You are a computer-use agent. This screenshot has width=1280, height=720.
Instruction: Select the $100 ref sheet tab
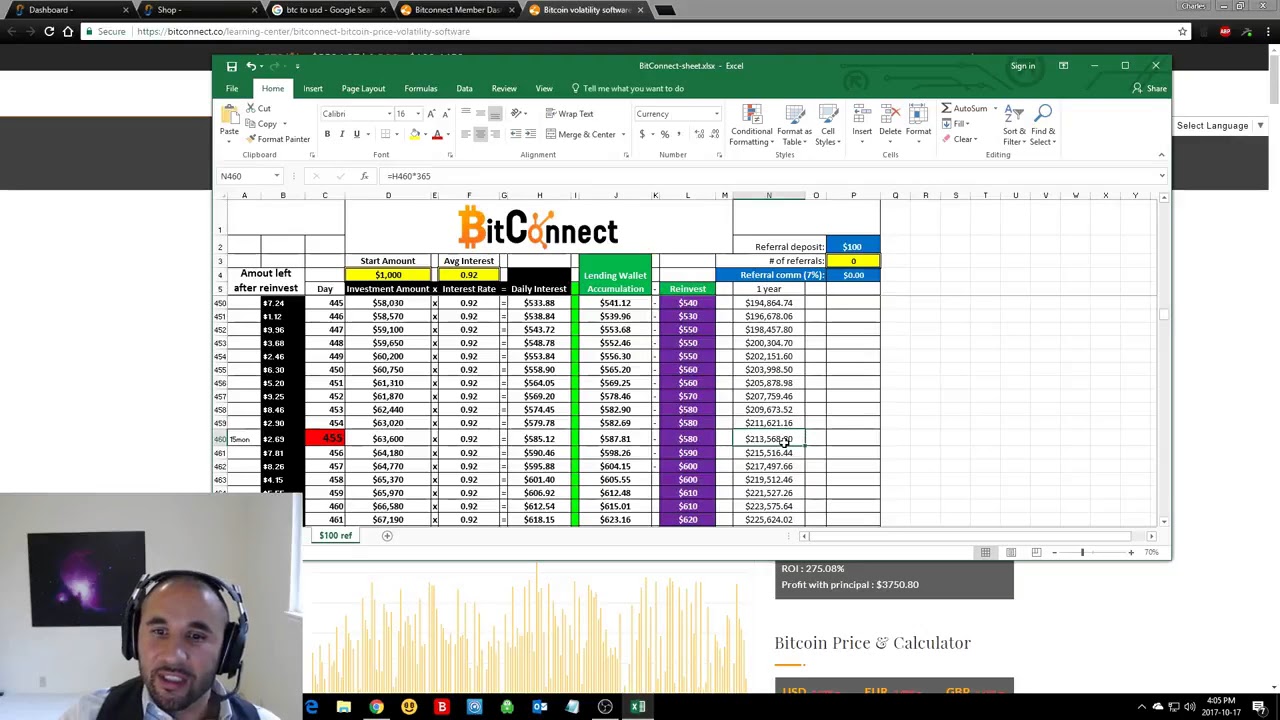pyautogui.click(x=336, y=536)
